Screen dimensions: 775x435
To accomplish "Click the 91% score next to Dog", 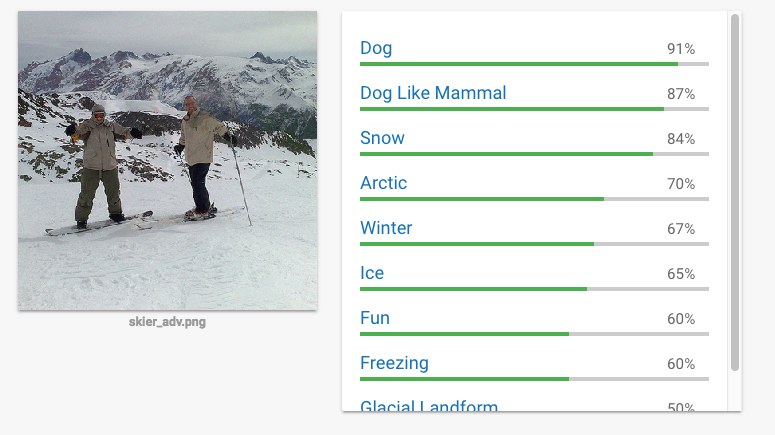I will pyautogui.click(x=681, y=49).
